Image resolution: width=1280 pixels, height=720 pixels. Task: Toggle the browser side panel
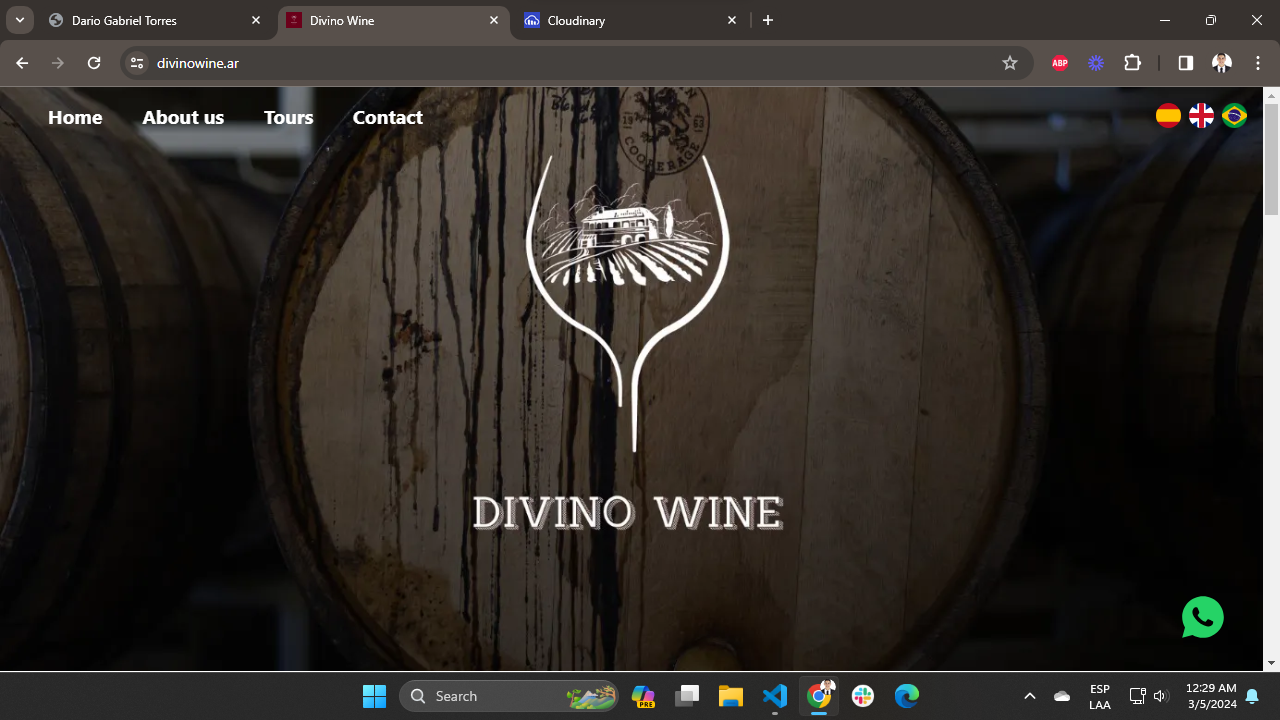[x=1185, y=63]
